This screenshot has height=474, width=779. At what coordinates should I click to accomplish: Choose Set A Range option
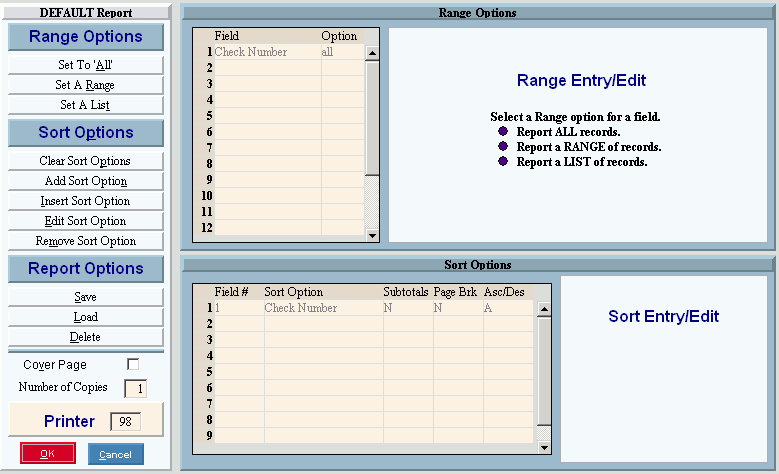point(85,85)
